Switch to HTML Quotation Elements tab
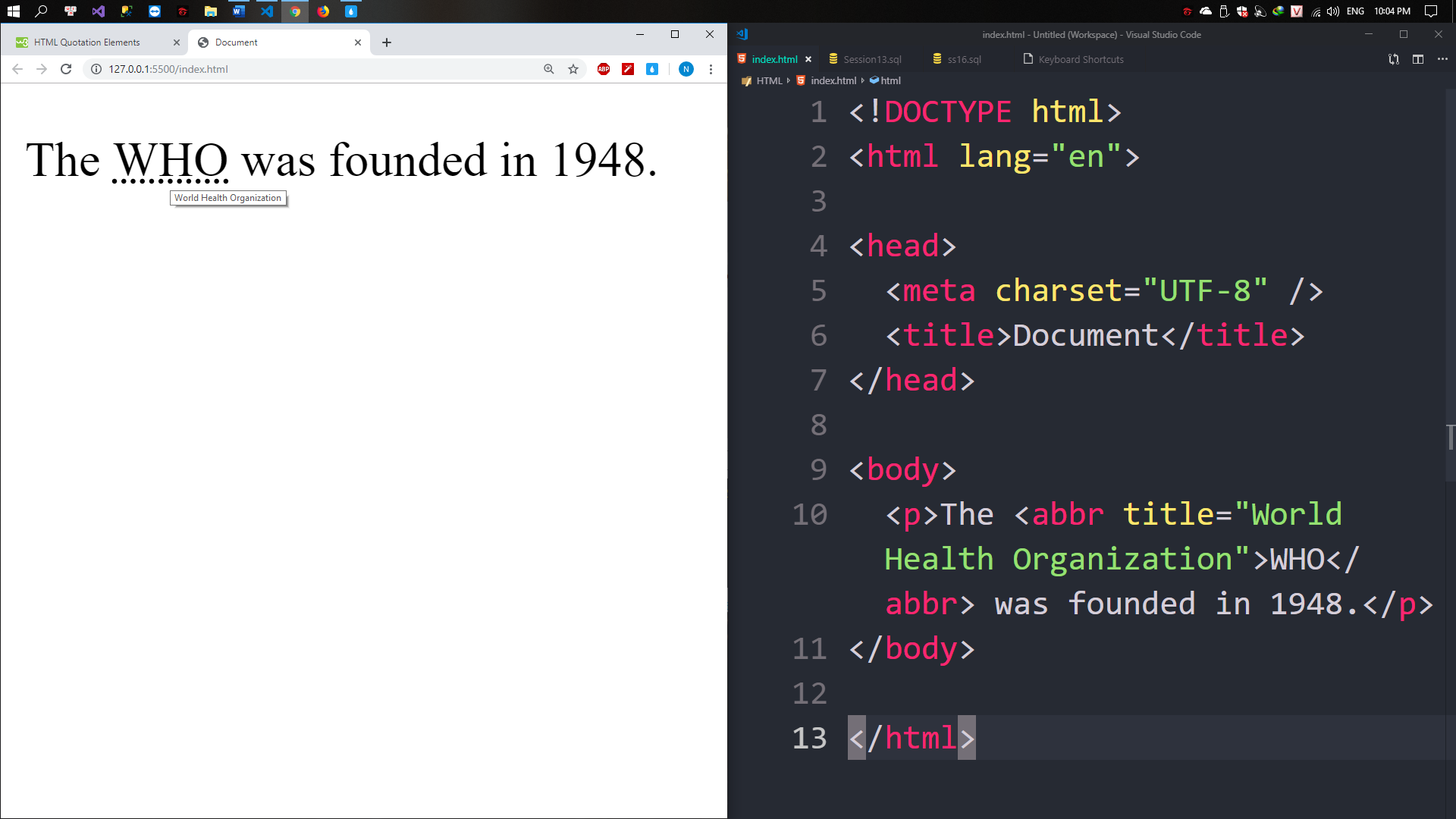 coord(87,42)
